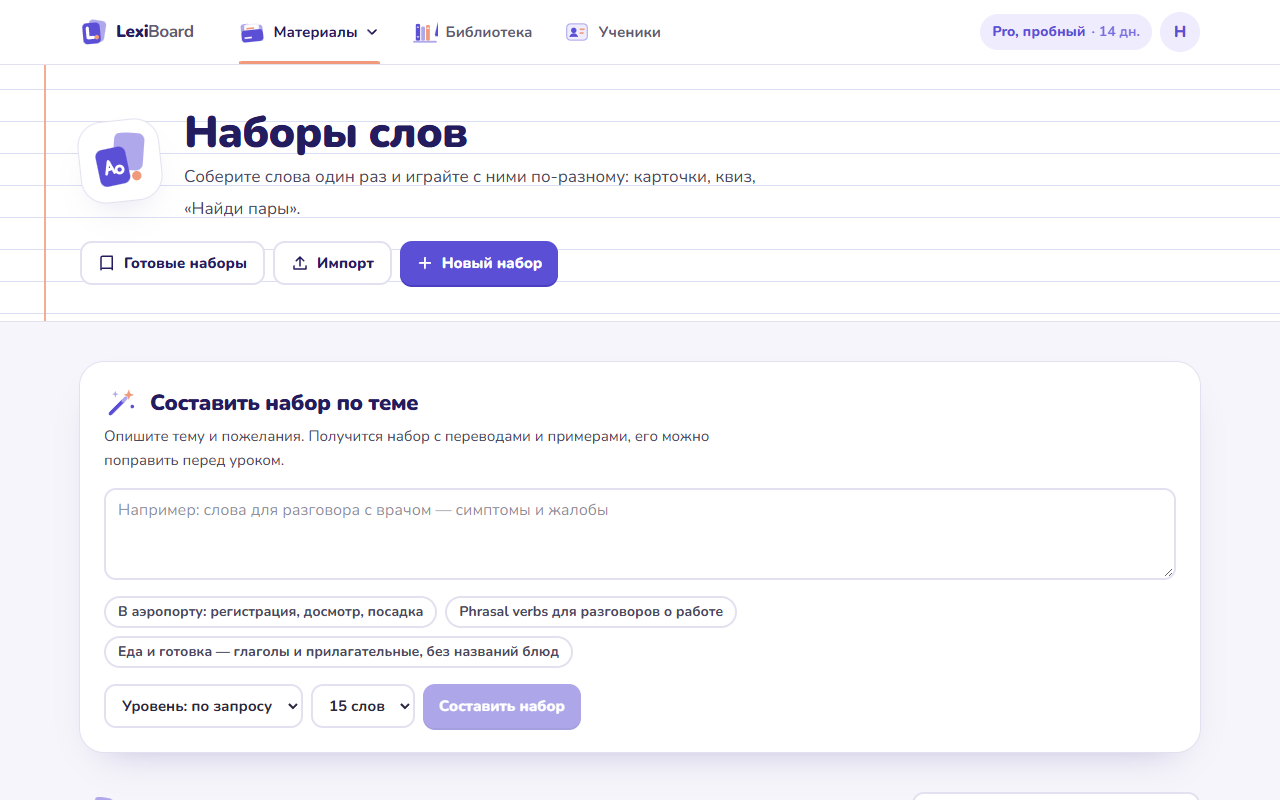Viewport: 1280px width, 800px height.
Task: Open the user avatar H menu
Action: [x=1180, y=32]
